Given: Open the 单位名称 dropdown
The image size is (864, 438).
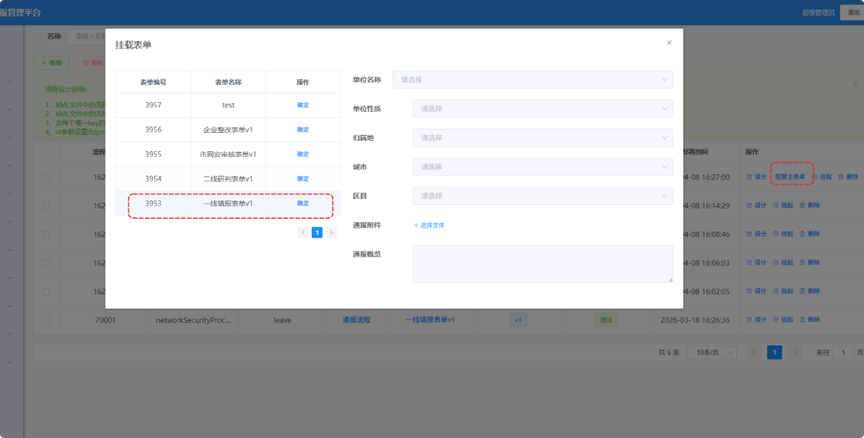Looking at the screenshot, I should tap(533, 80).
